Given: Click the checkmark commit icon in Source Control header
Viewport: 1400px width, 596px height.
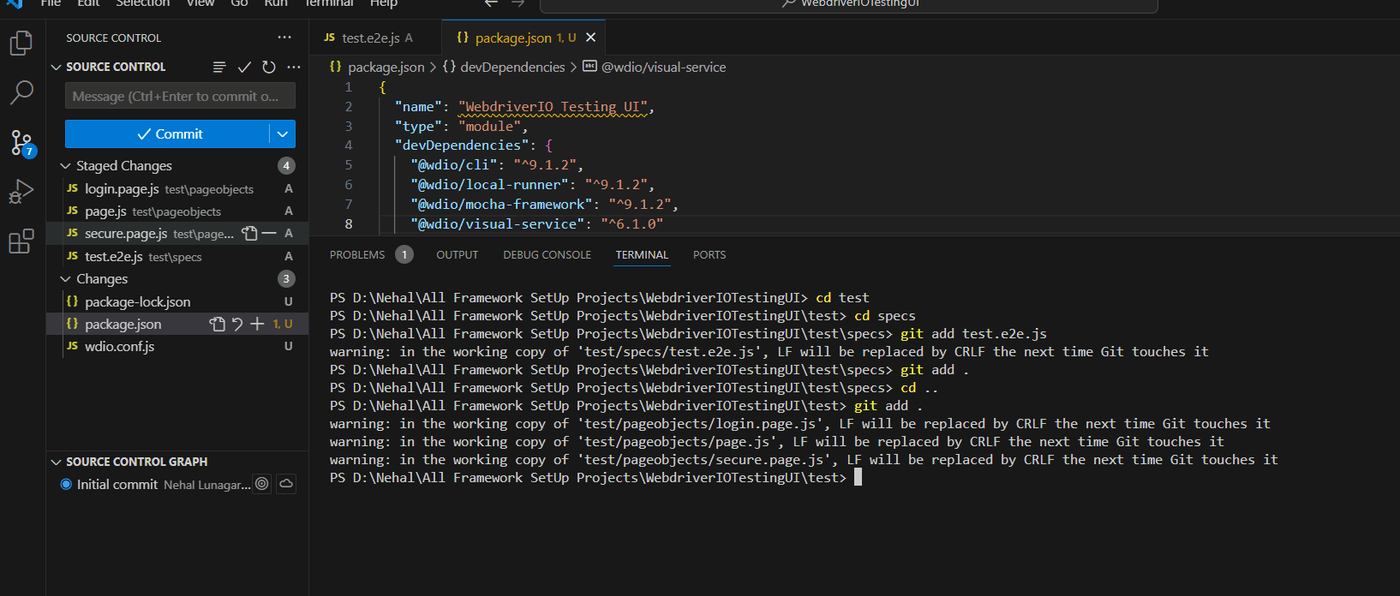Looking at the screenshot, I should [x=244, y=67].
